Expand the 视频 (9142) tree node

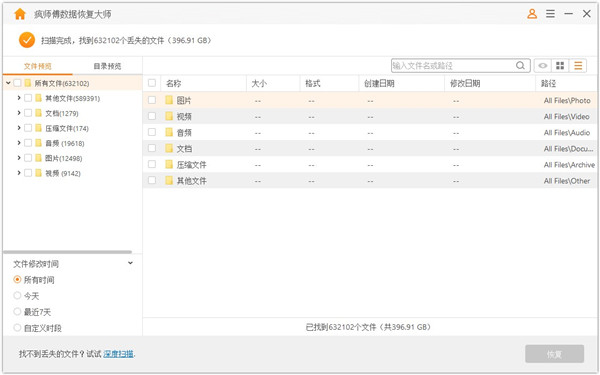point(19,173)
